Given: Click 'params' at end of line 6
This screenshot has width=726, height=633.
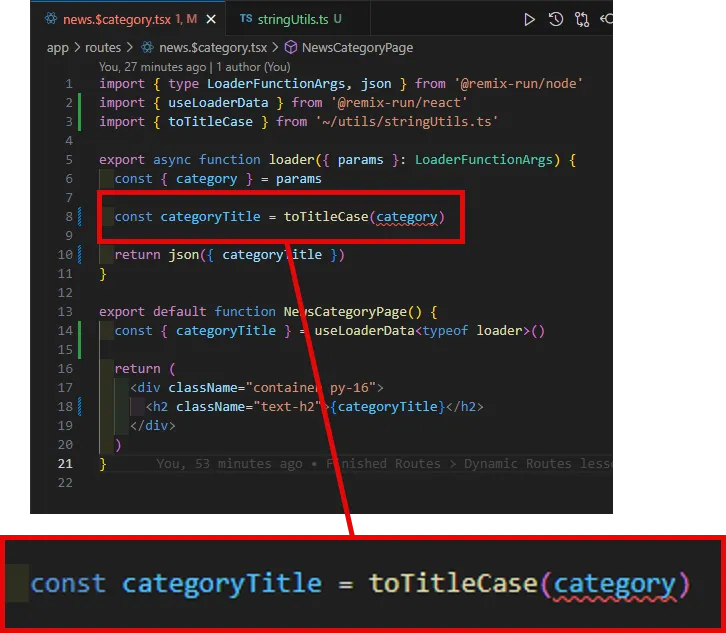Looking at the screenshot, I should [299, 179].
